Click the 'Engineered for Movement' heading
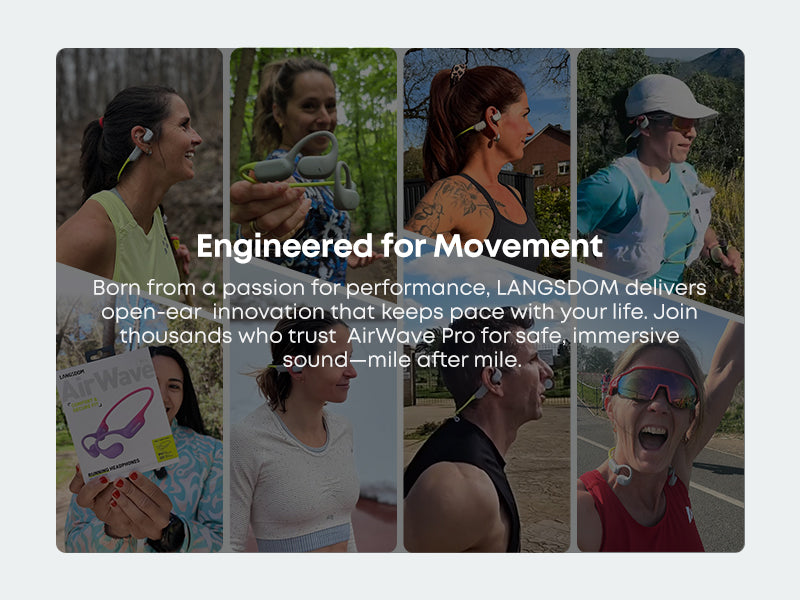Image resolution: width=800 pixels, height=600 pixels. [399, 246]
